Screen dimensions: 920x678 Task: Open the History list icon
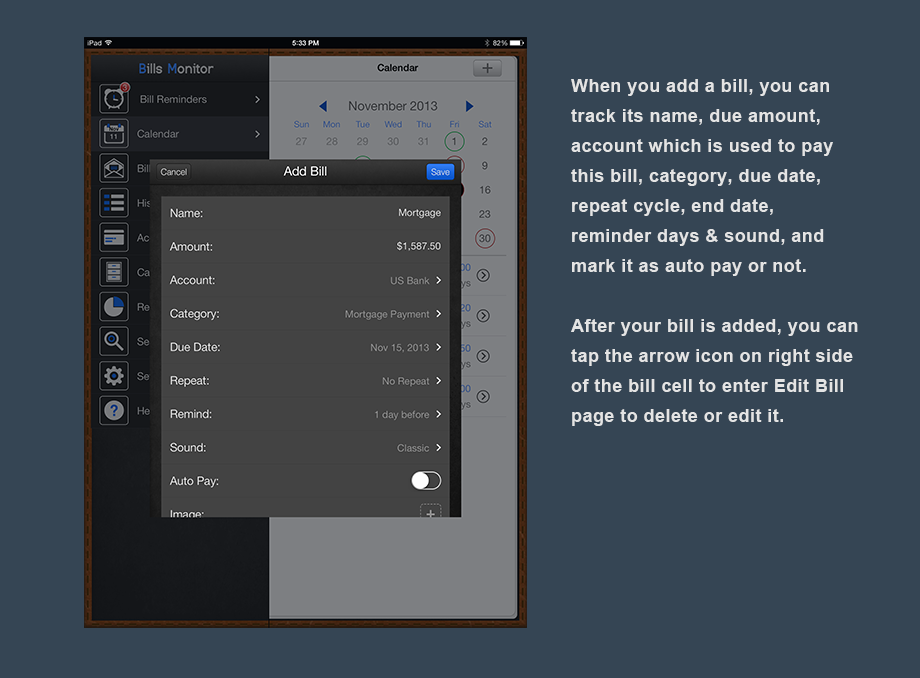point(114,203)
